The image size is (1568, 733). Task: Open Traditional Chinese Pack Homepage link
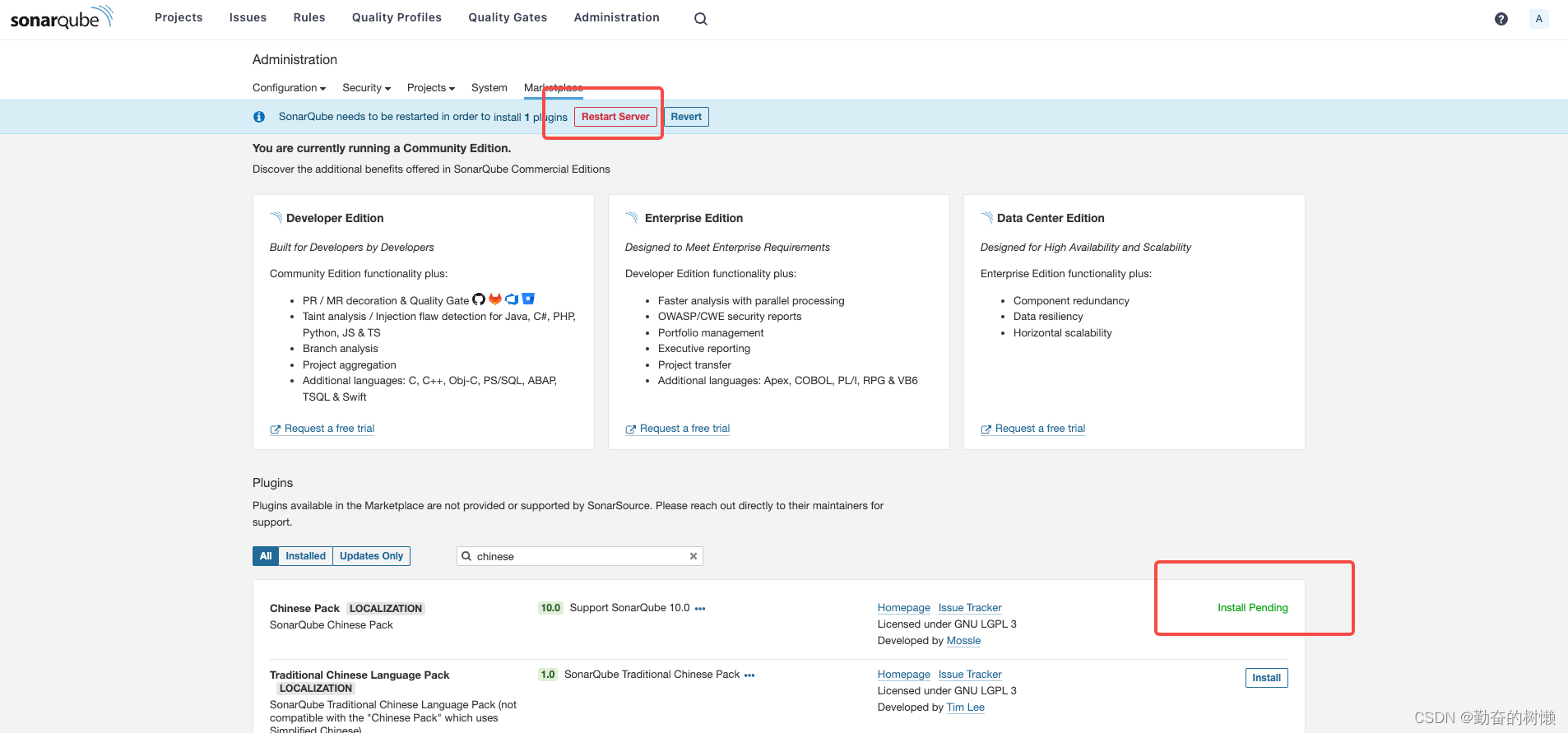903,675
